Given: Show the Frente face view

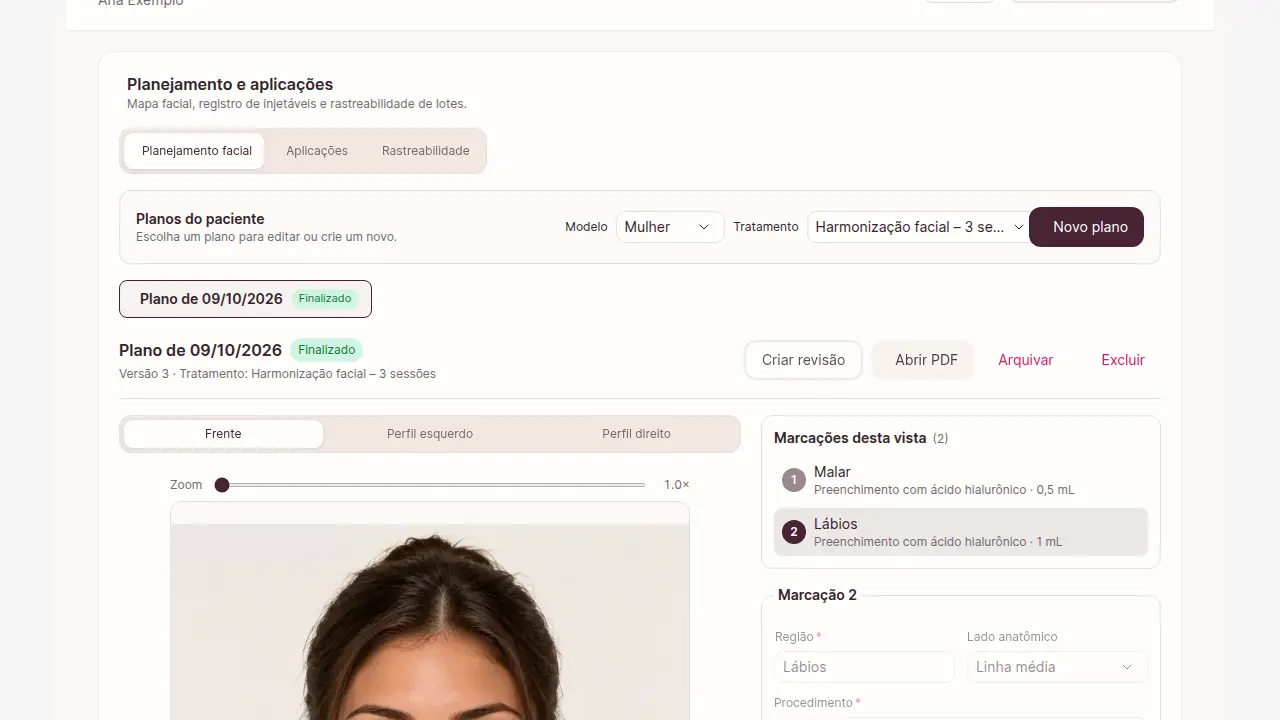Looking at the screenshot, I should tap(223, 434).
